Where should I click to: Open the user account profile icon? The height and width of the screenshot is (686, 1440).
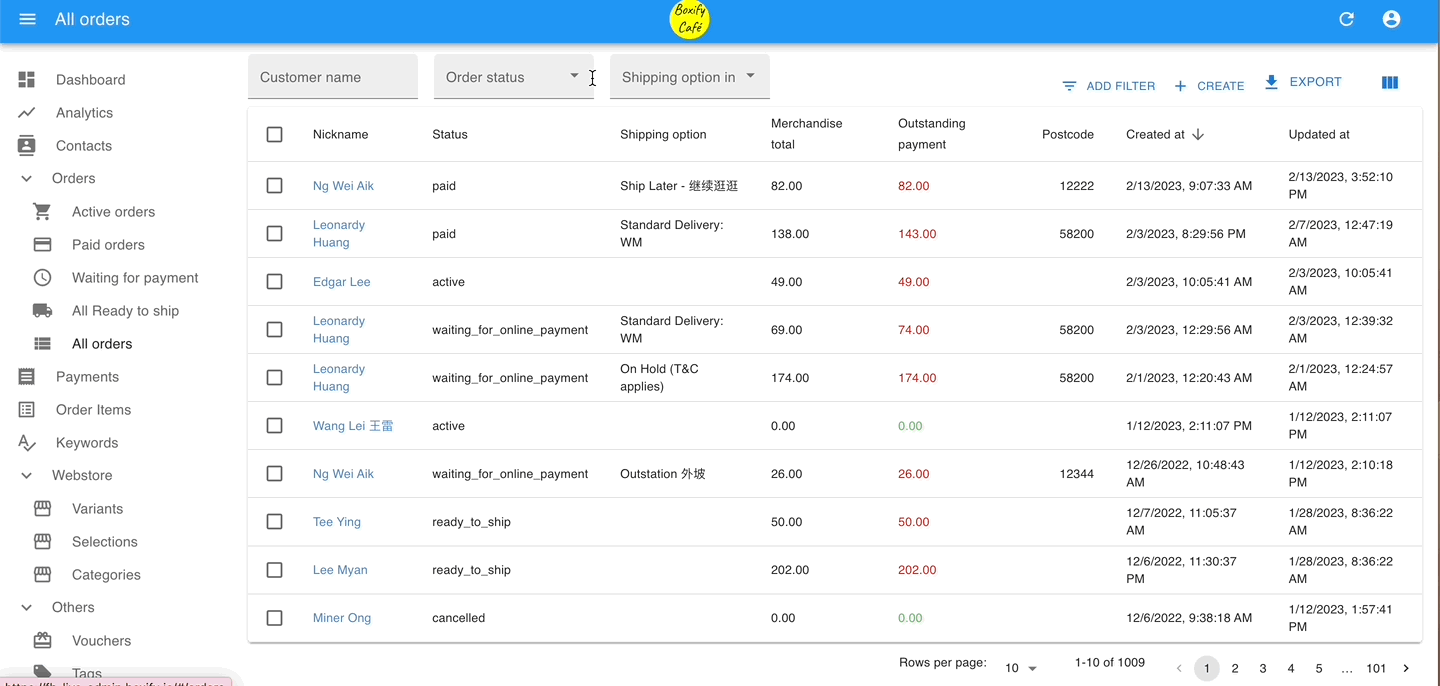pyautogui.click(x=1391, y=19)
